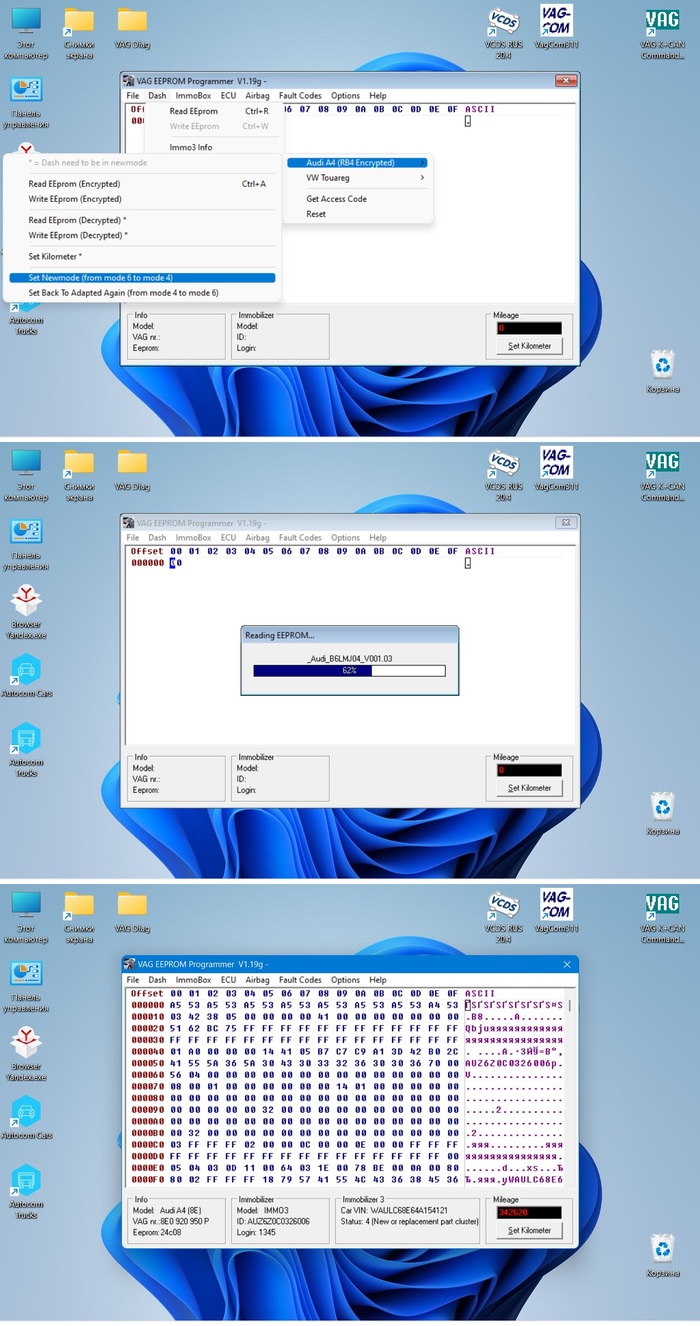700x1326 pixels.
Task: Click VAG nr.: 8E0 920 950 P
Action: pos(171,1220)
